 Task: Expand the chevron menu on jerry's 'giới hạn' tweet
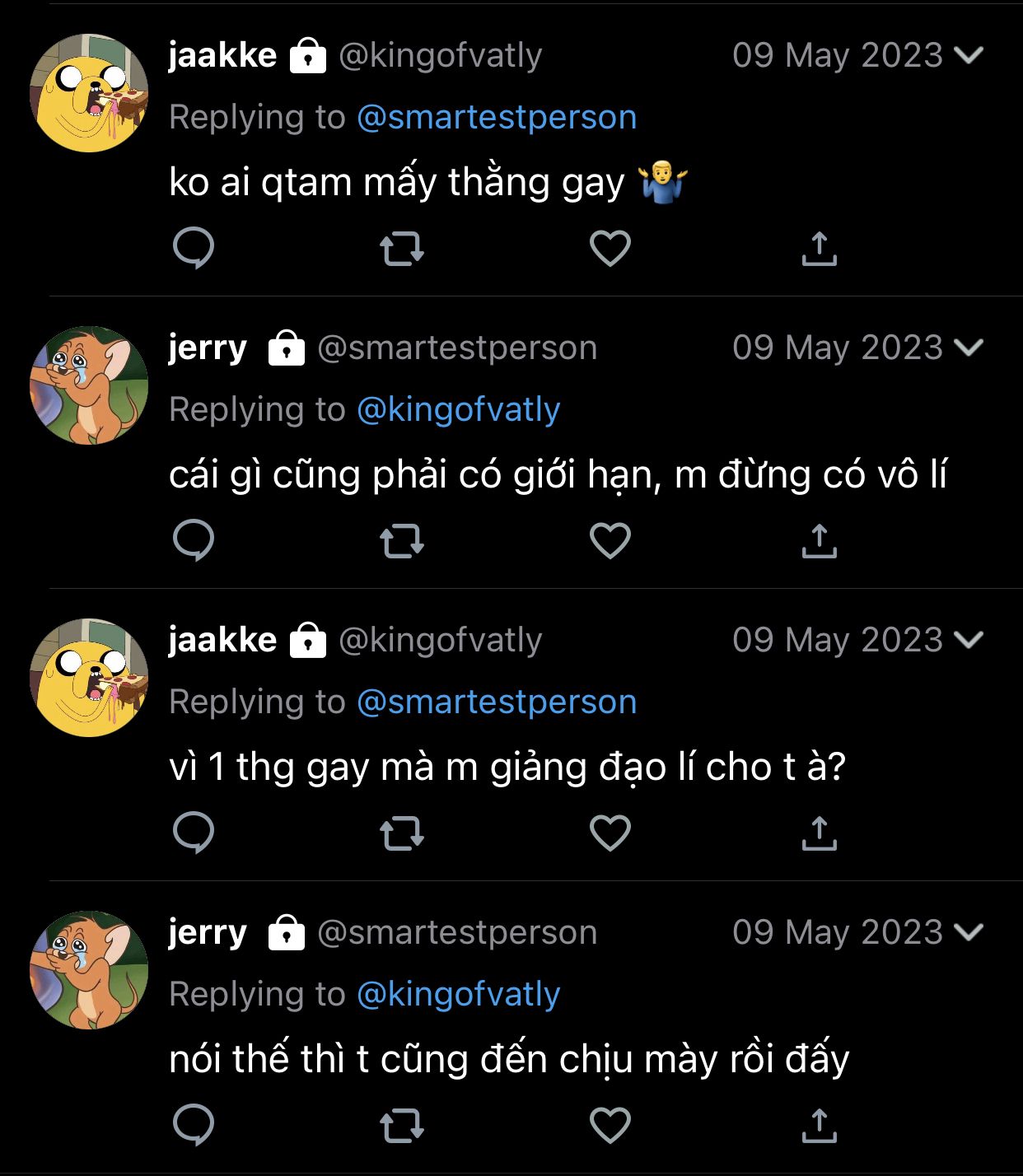click(969, 348)
